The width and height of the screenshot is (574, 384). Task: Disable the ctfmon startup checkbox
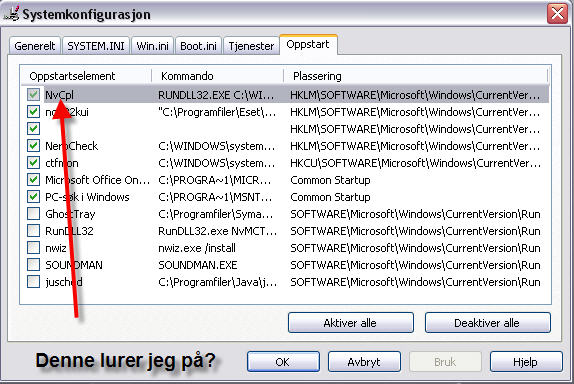click(33, 163)
